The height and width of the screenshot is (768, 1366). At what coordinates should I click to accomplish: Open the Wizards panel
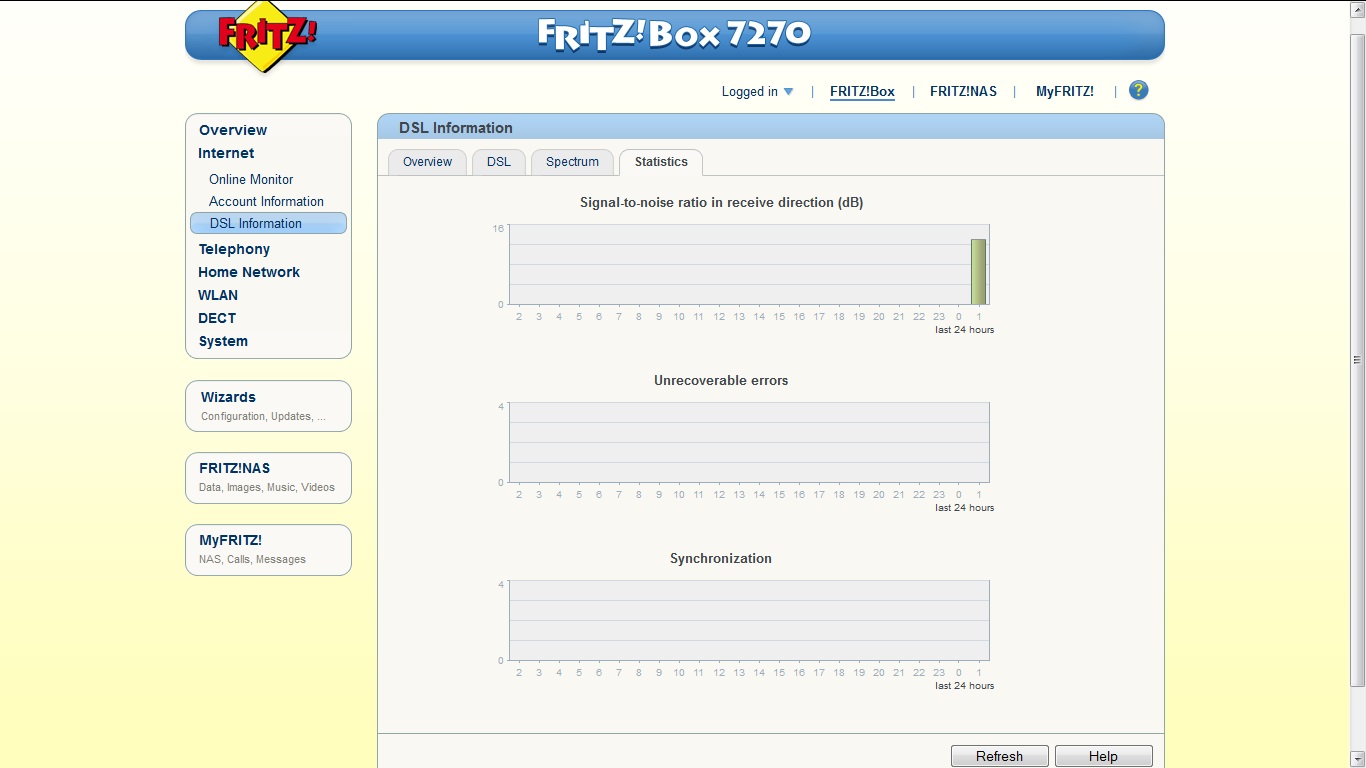point(268,406)
